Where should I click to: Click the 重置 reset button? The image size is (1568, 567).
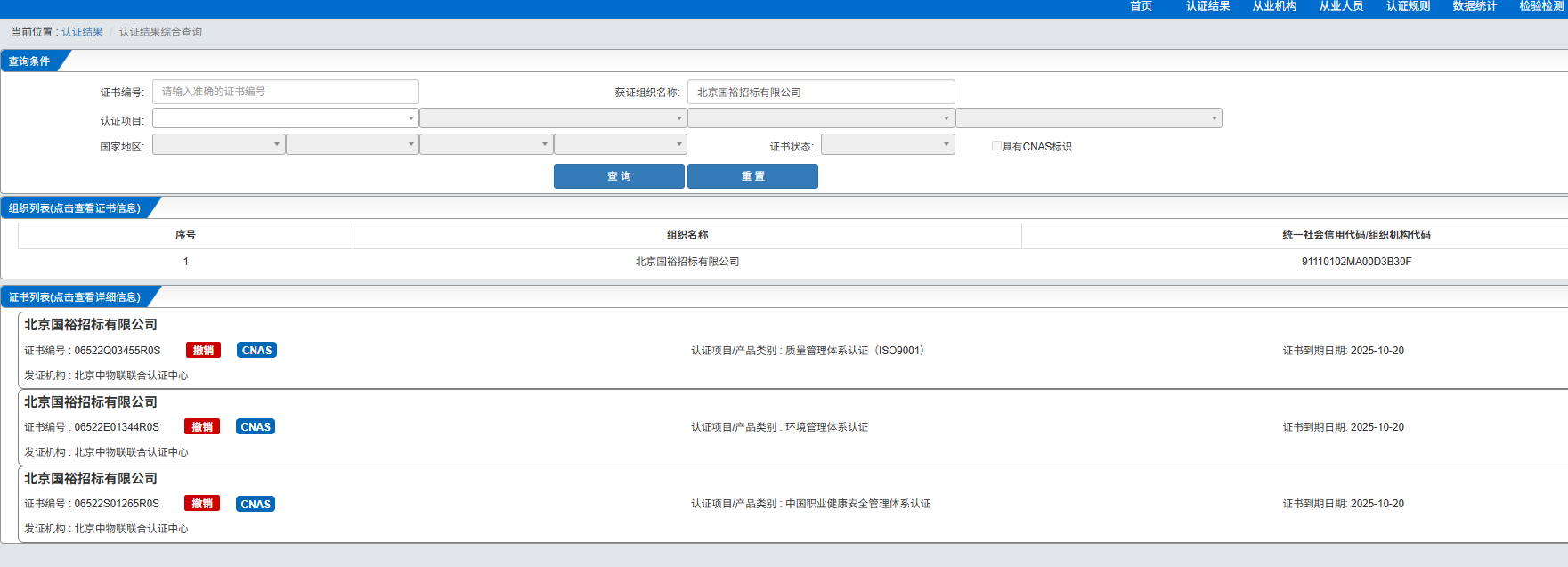click(752, 176)
